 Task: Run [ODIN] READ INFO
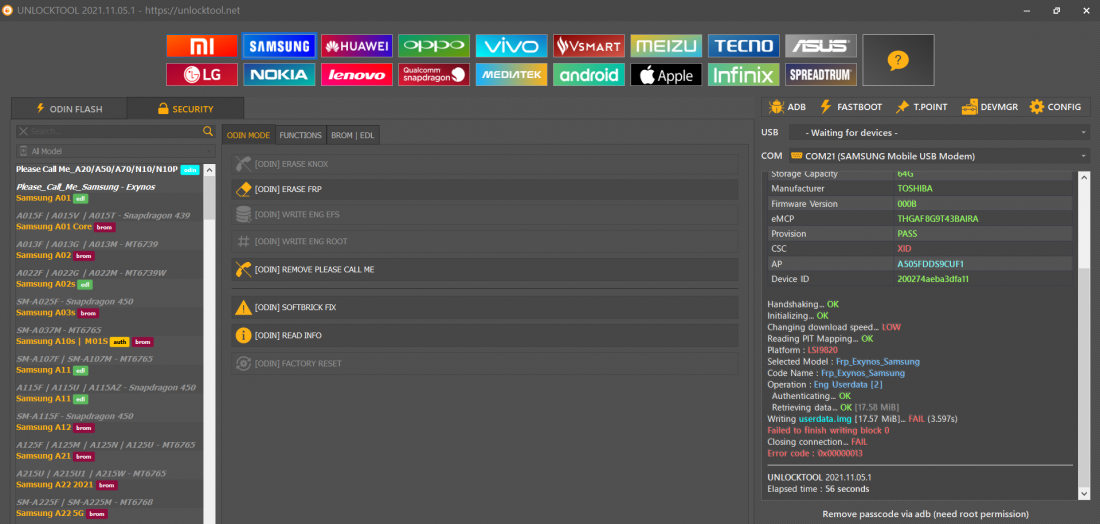[485, 335]
